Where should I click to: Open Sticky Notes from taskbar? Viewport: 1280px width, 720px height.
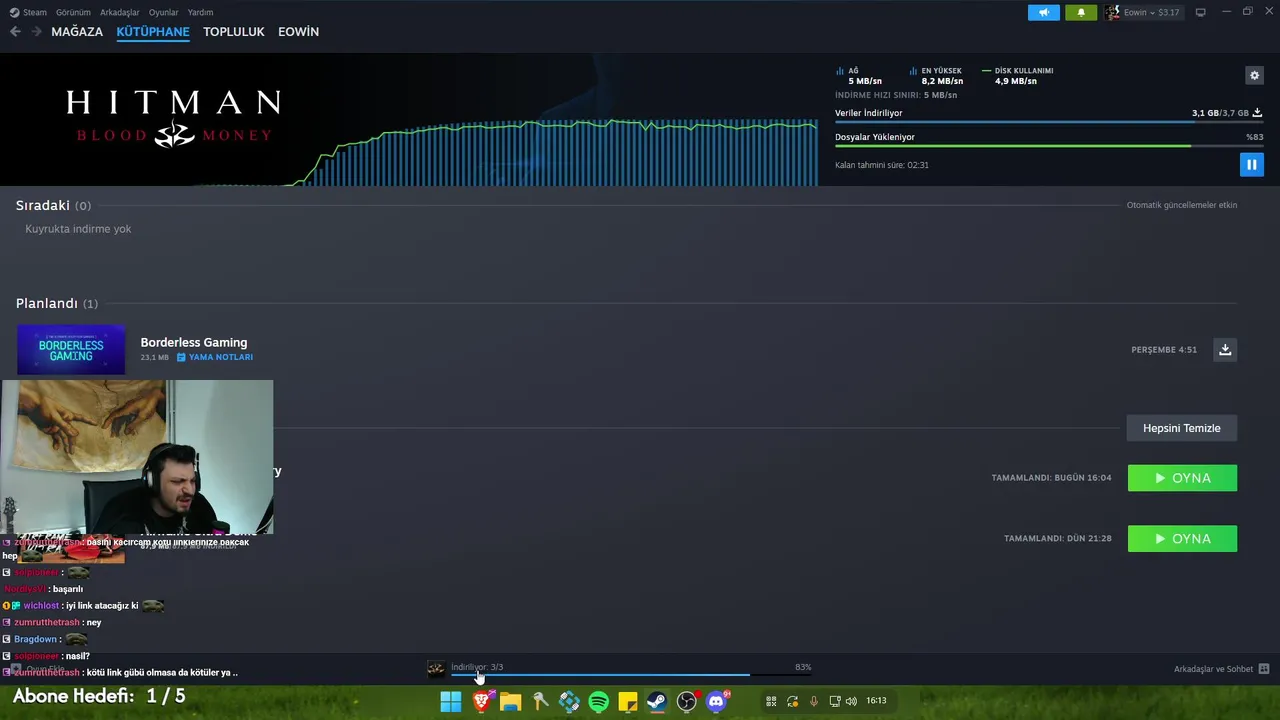coord(628,701)
